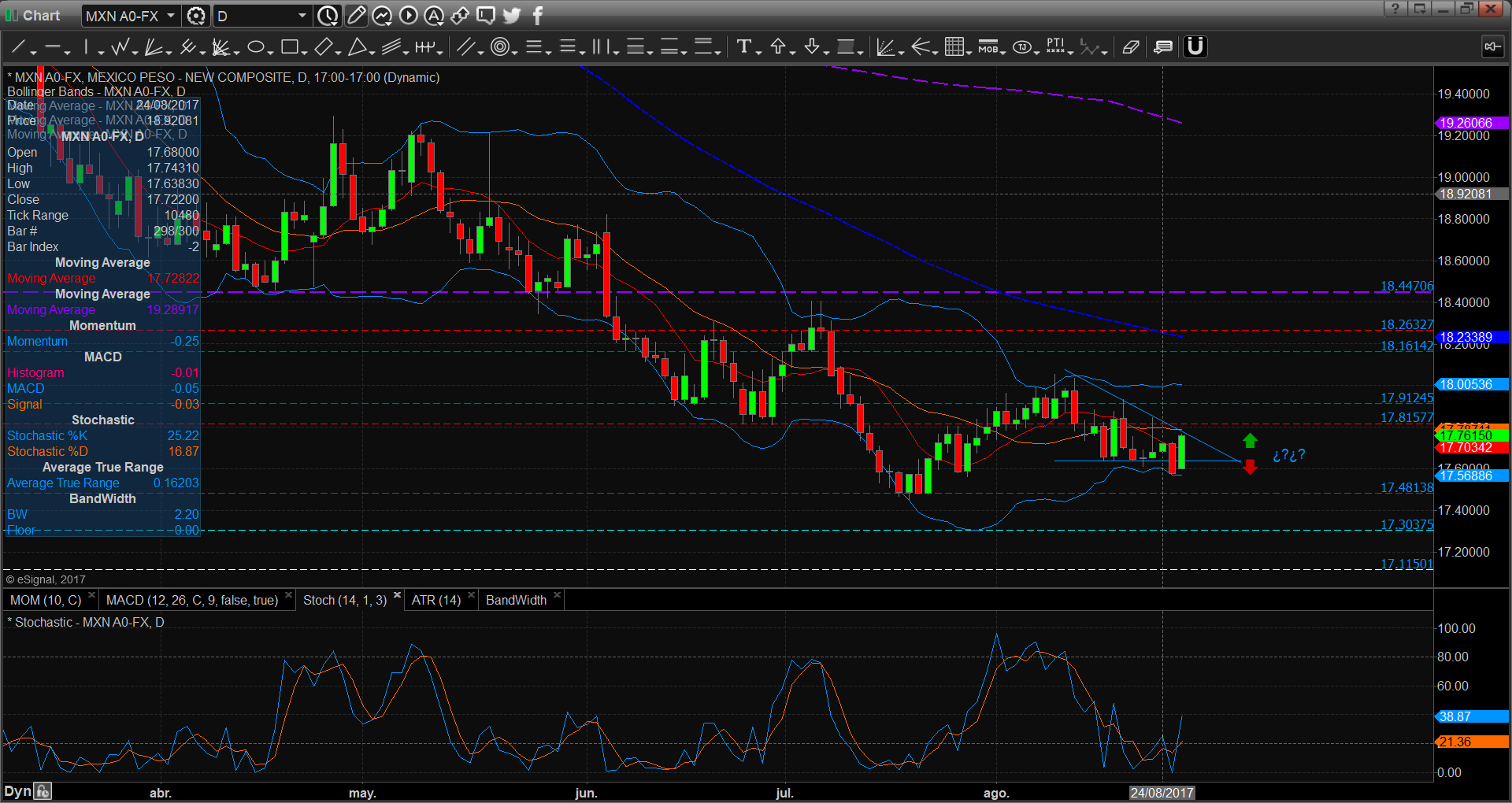Click the blue 38.87 stochastic label

1471,716
